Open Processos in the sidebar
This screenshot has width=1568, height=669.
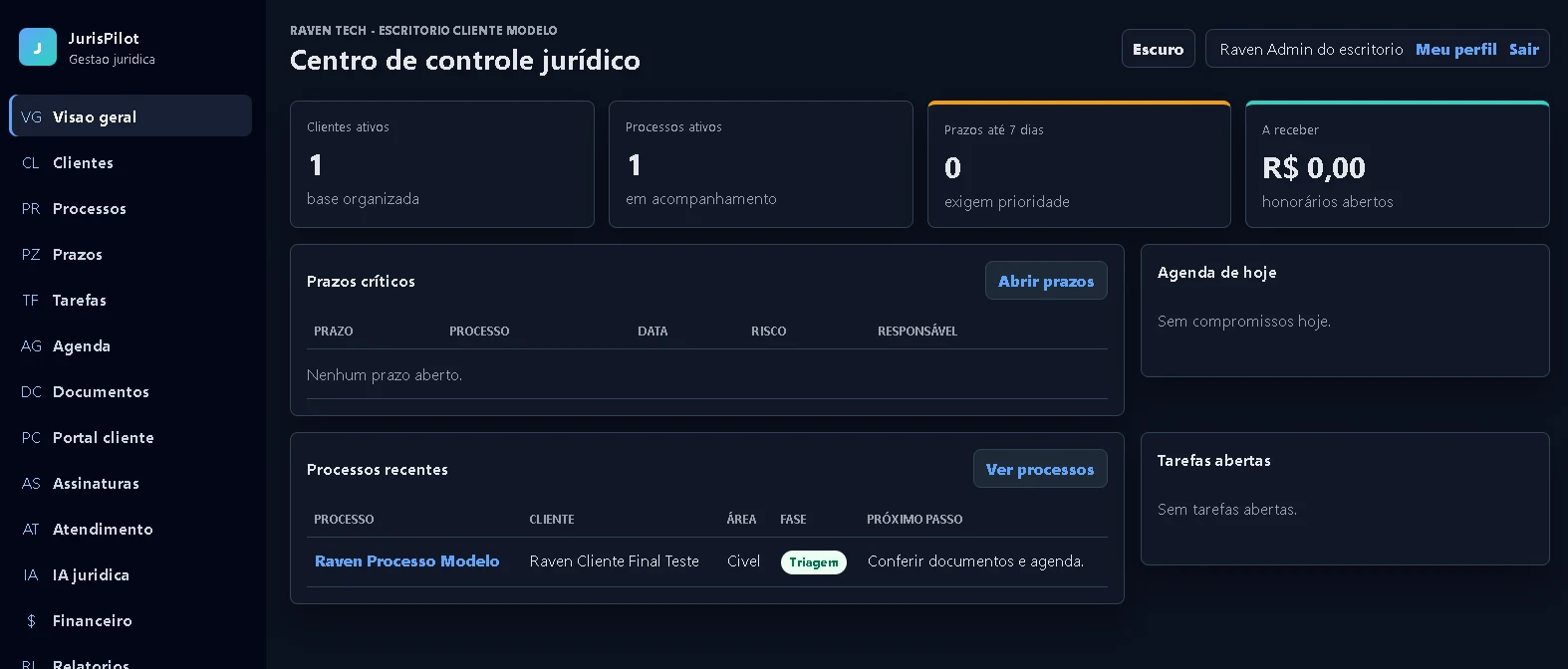click(x=131, y=208)
